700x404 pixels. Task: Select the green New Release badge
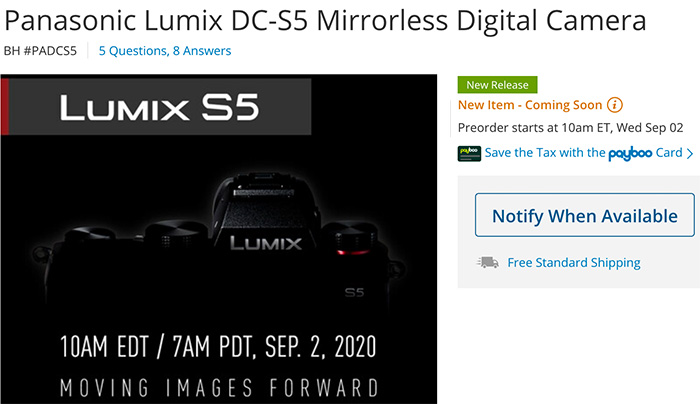(497, 85)
